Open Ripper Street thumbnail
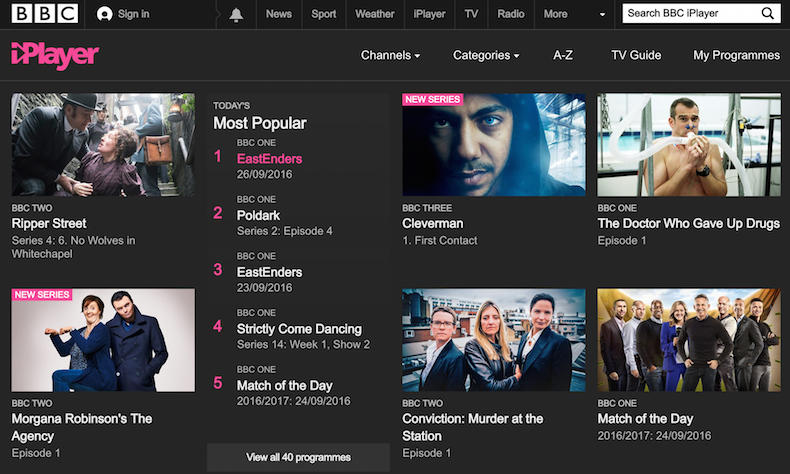This screenshot has height=474, width=790. pyautogui.click(x=103, y=145)
